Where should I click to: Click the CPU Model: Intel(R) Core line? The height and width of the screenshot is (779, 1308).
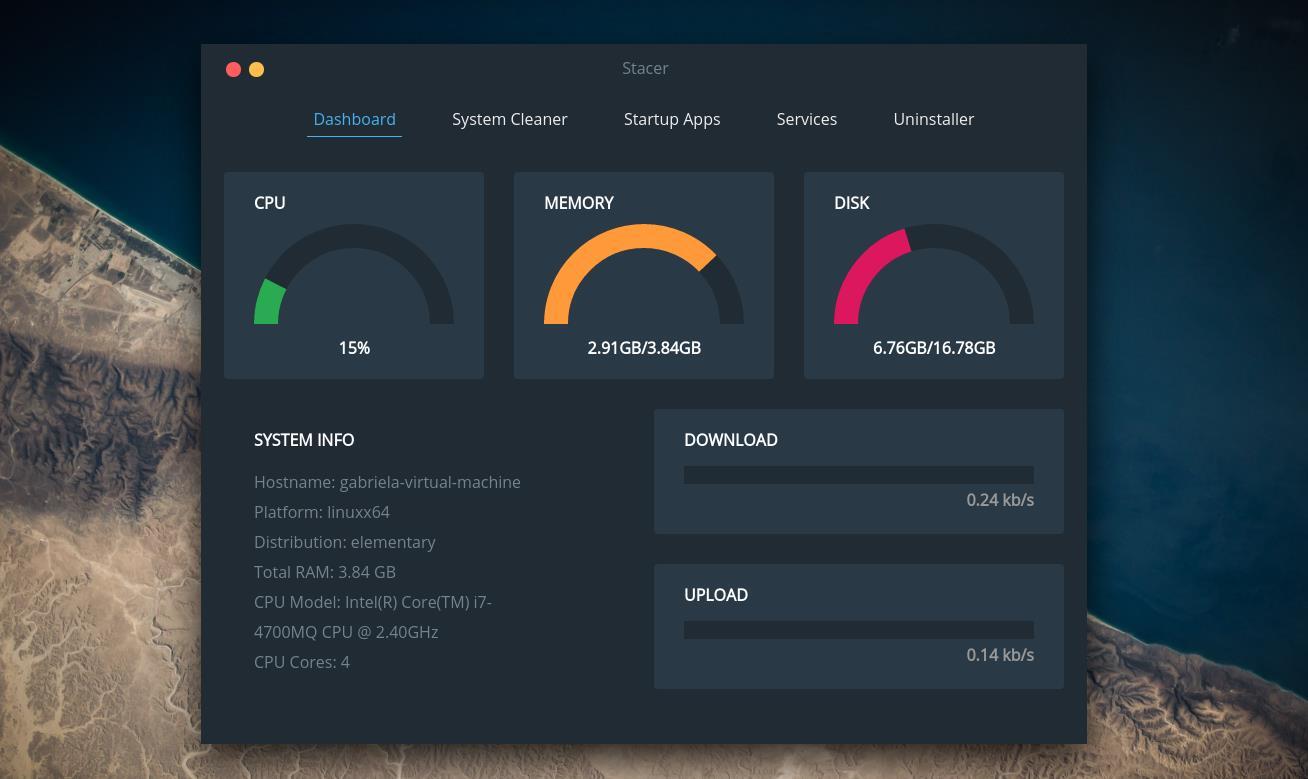click(x=373, y=617)
